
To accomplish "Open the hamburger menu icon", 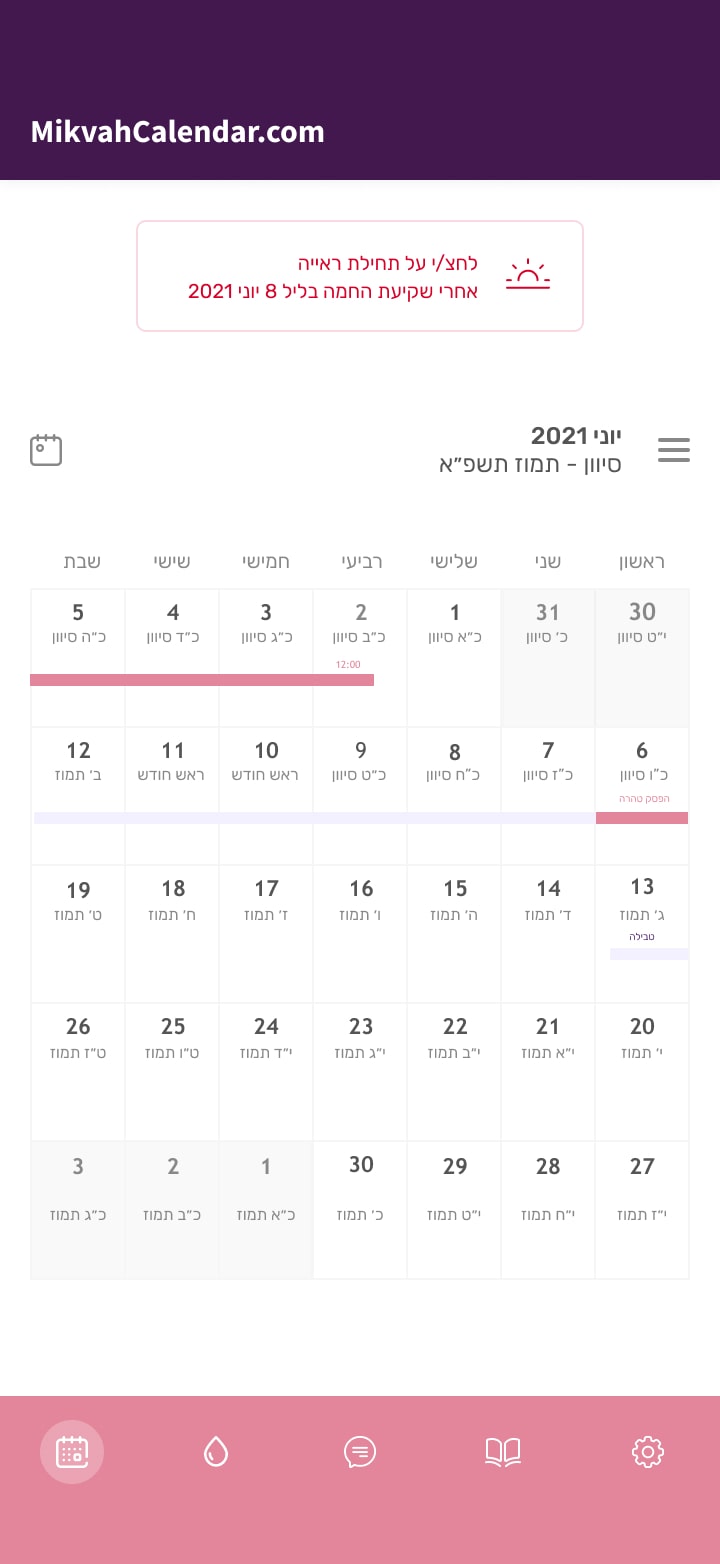I will (x=674, y=450).
